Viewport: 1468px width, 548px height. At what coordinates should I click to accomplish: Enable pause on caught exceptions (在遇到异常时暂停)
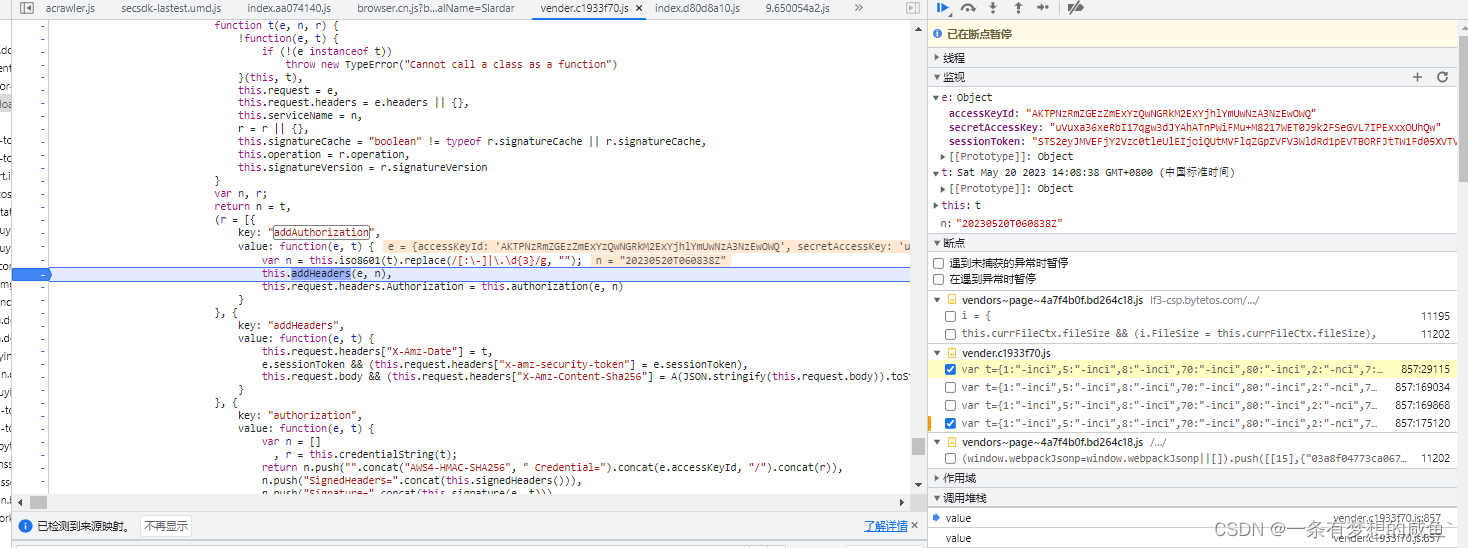938,279
